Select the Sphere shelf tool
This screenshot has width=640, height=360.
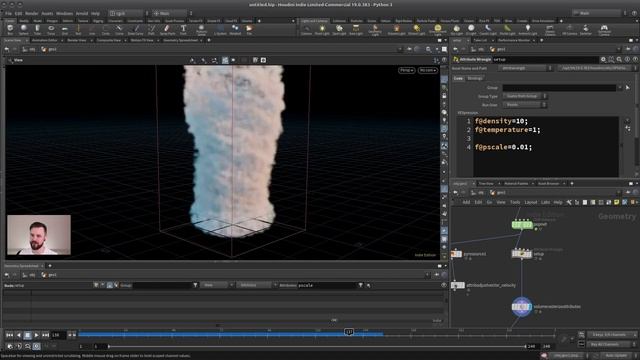24,29
